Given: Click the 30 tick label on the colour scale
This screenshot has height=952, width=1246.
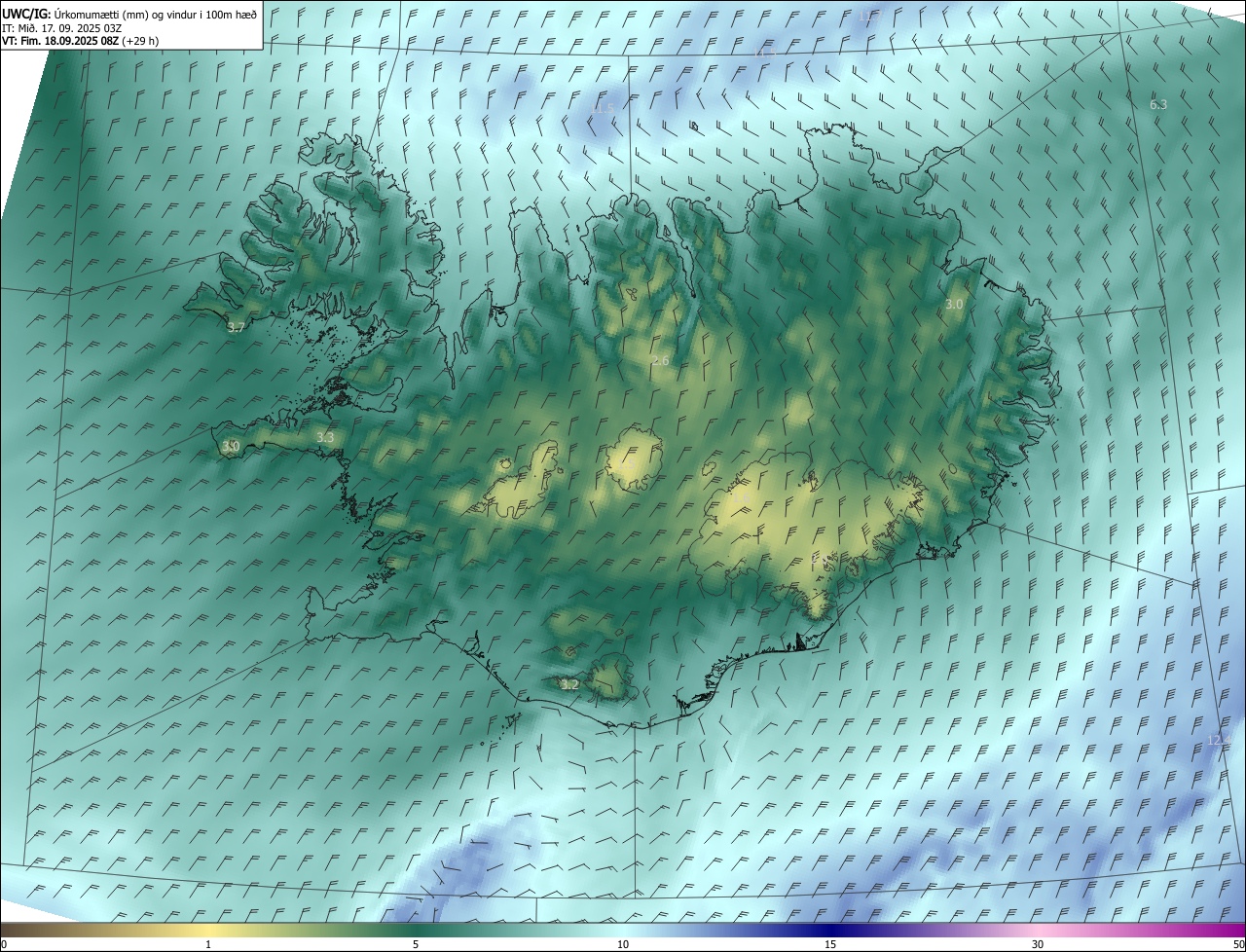Looking at the screenshot, I should 1038,944.
